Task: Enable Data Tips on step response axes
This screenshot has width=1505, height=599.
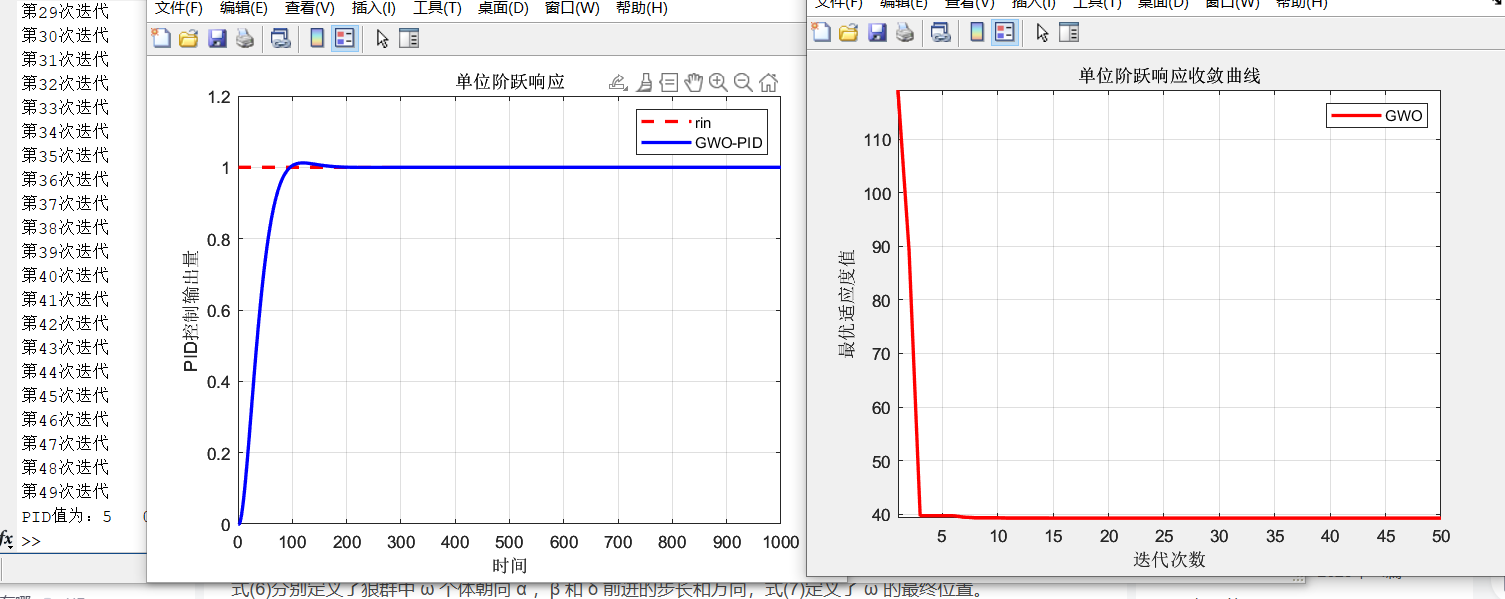Action: coord(669,82)
